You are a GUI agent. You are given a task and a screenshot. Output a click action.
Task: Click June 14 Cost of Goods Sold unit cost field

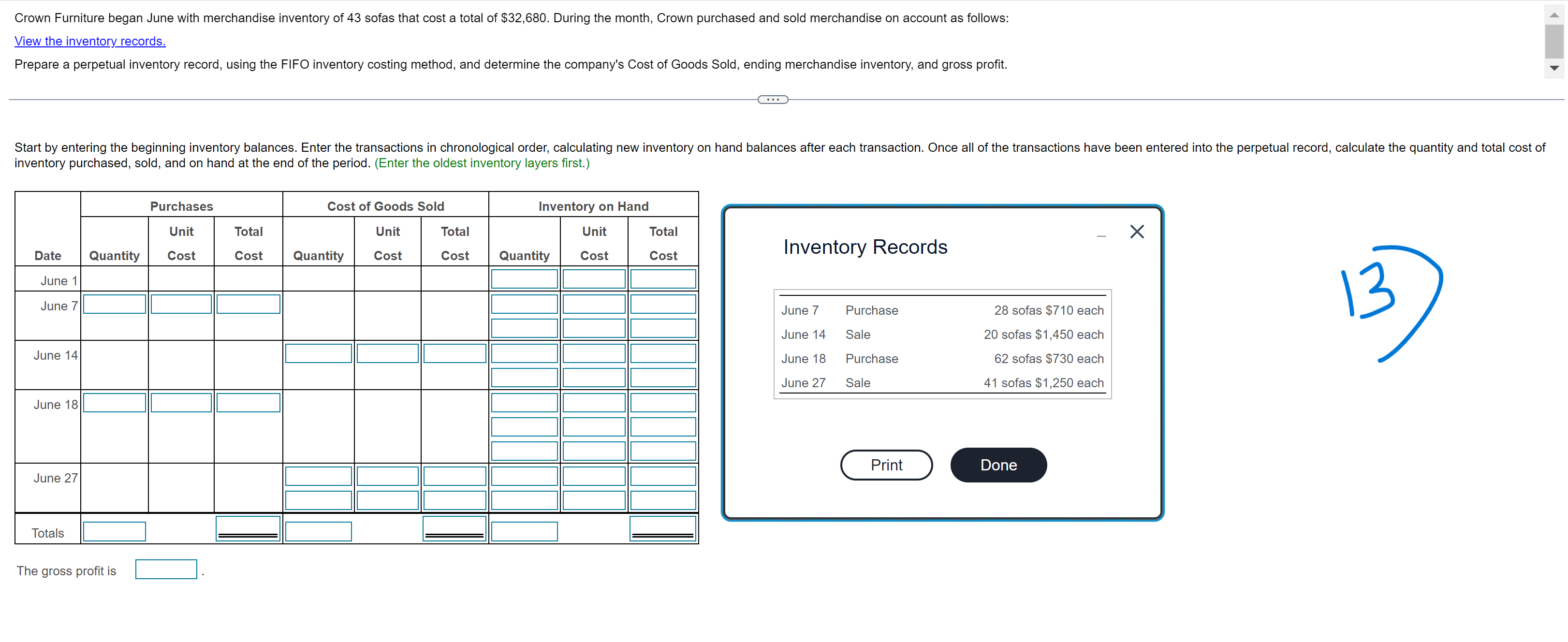pyautogui.click(x=388, y=353)
